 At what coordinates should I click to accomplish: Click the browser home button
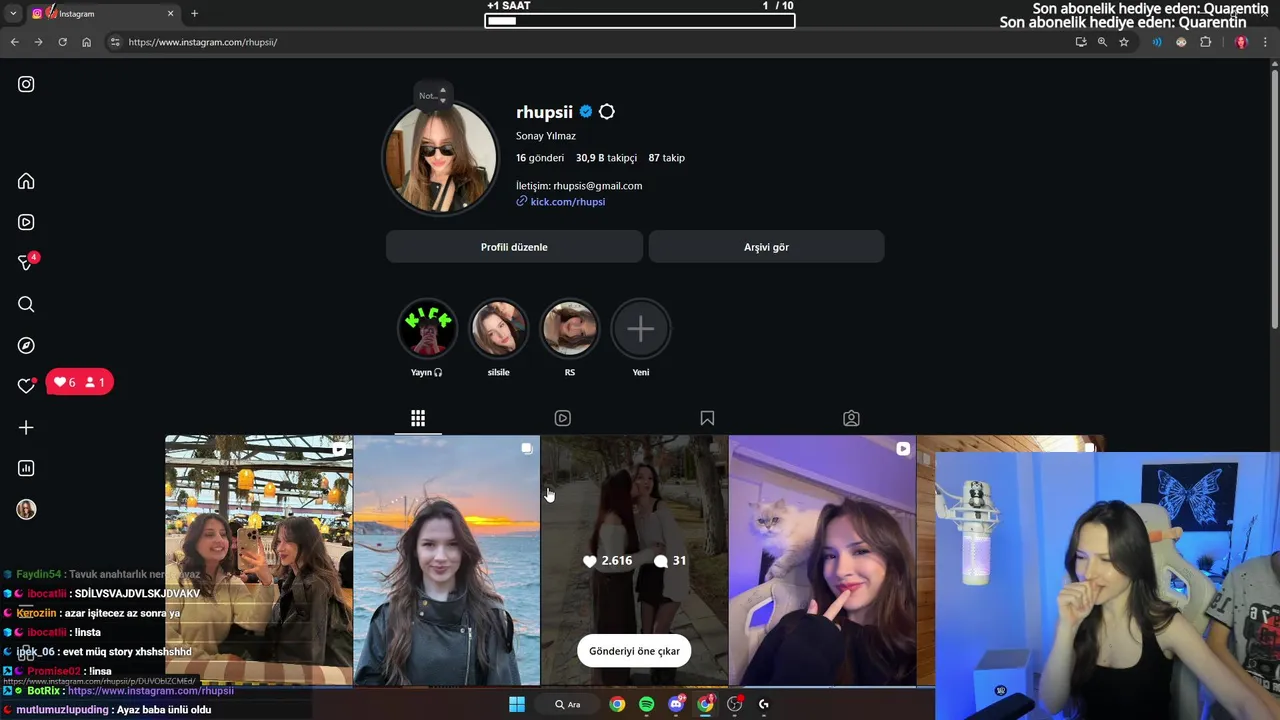pos(86,42)
